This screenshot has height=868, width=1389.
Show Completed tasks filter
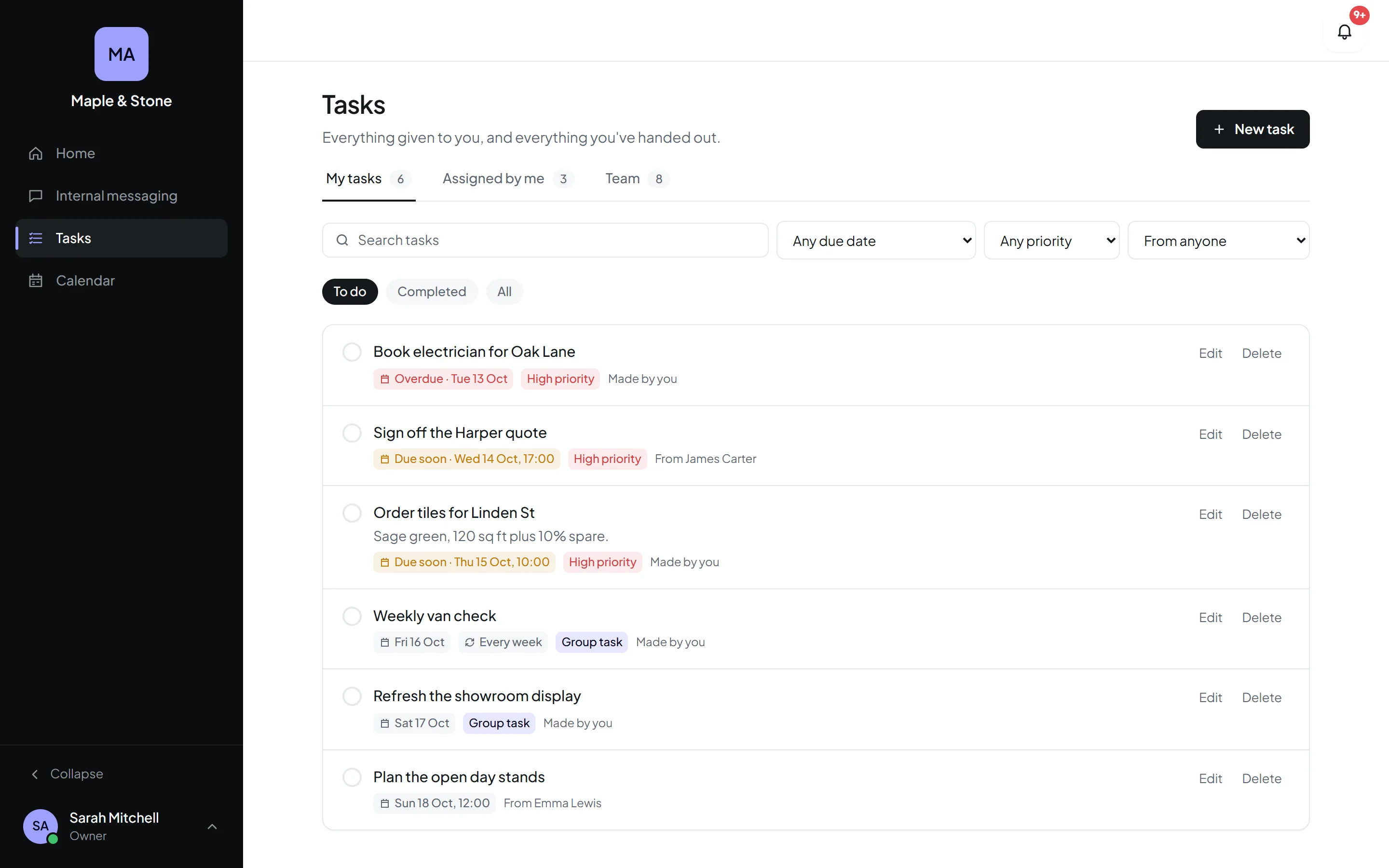pos(432,292)
